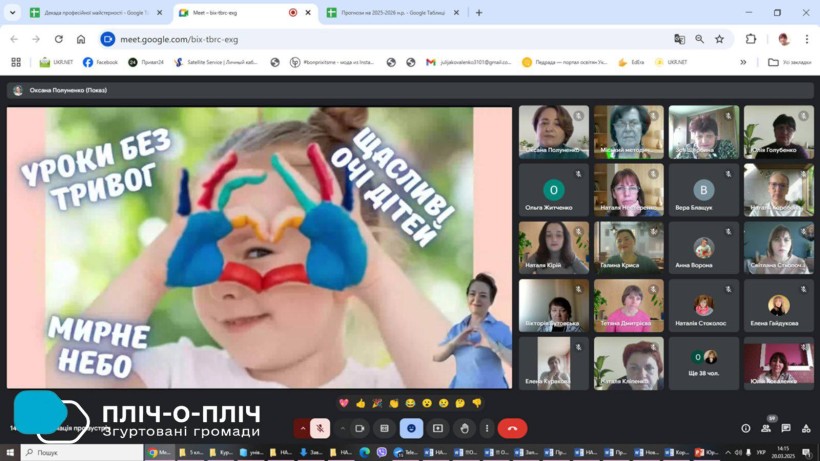Viewport: 820px width, 461px height.
Task: Open the Windows notification center icon
Action: [x=807, y=452]
